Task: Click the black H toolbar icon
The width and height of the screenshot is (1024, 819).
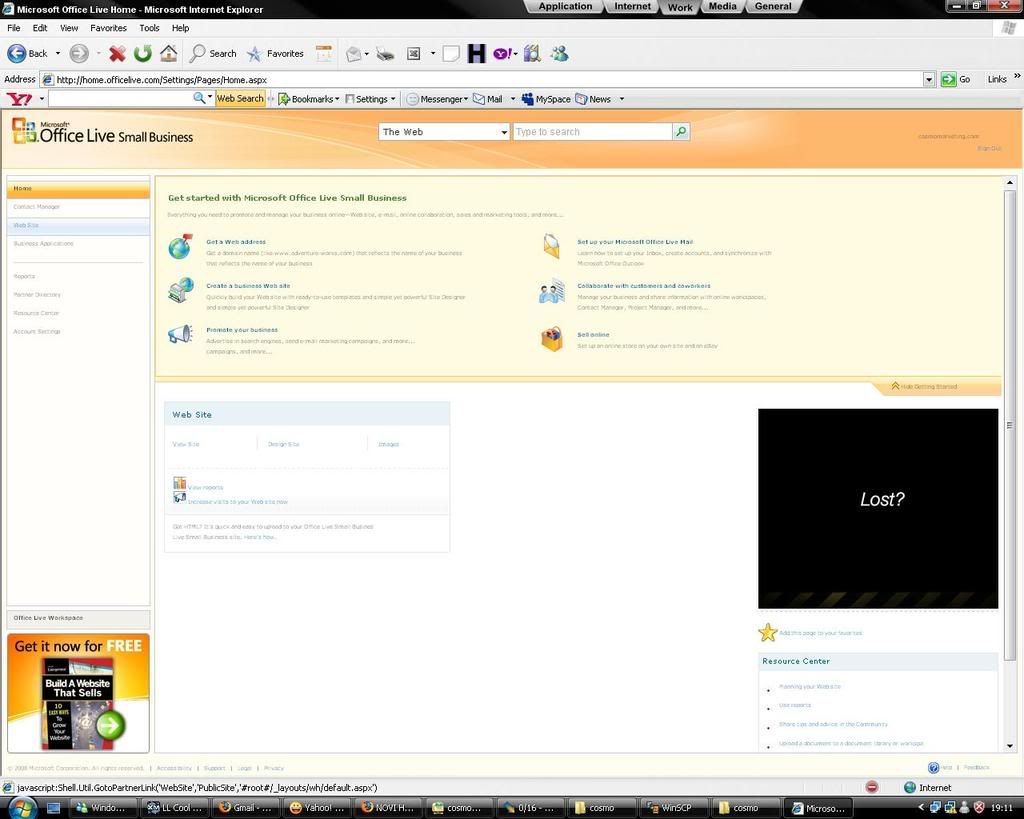Action: coord(477,54)
